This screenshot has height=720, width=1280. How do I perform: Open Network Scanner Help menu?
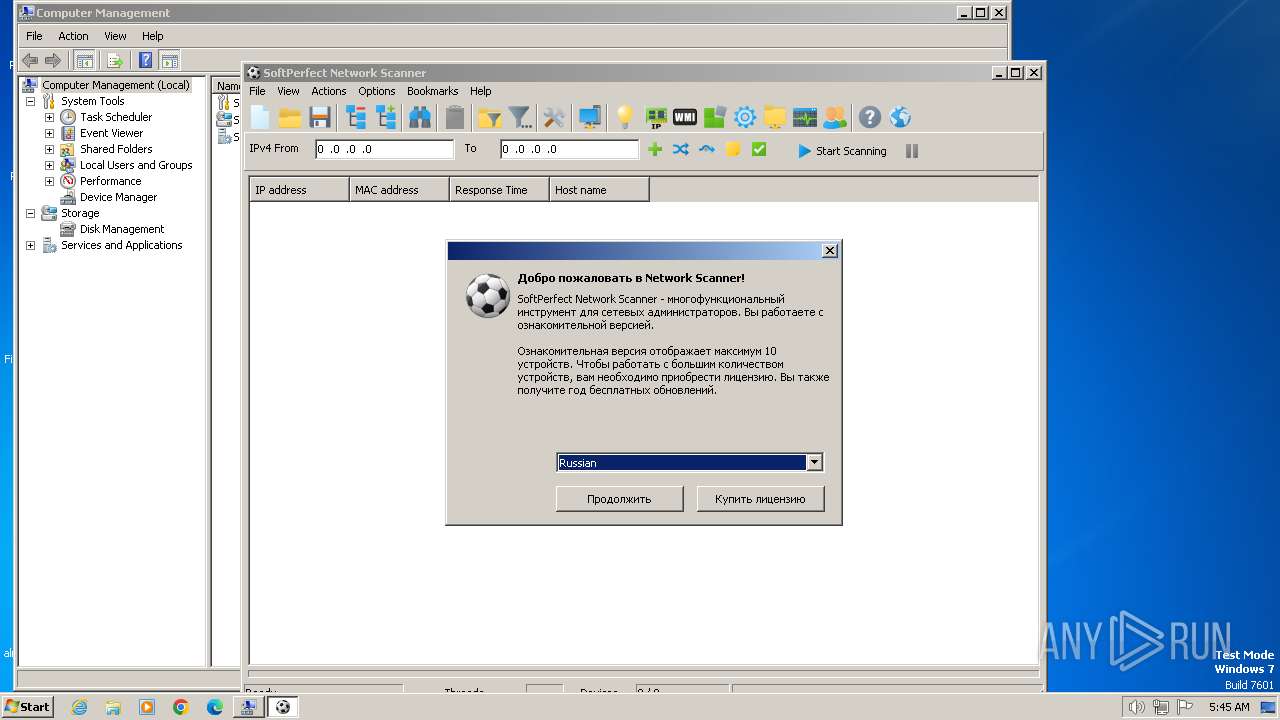pyautogui.click(x=481, y=91)
